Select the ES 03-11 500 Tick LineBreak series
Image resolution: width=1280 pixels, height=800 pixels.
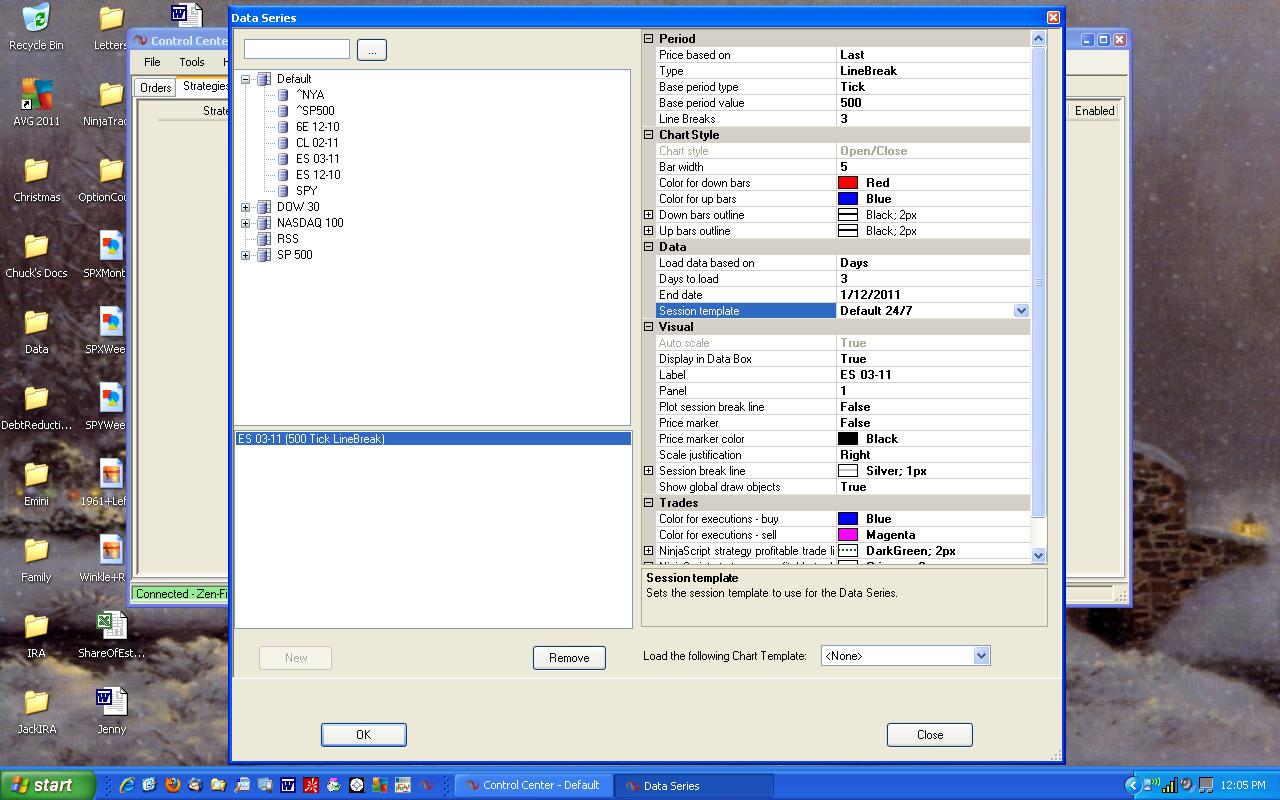click(433, 439)
